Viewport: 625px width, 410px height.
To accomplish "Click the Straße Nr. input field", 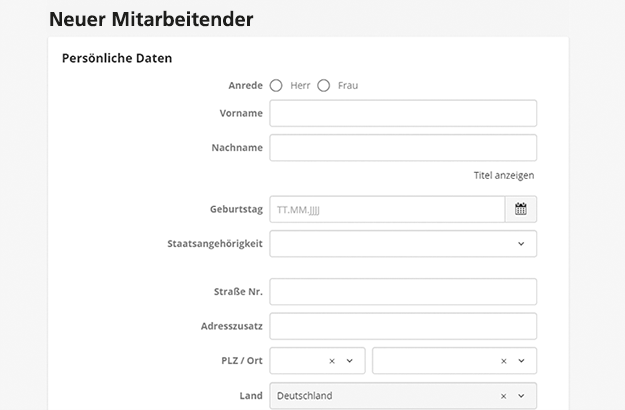I will pyautogui.click(x=403, y=292).
